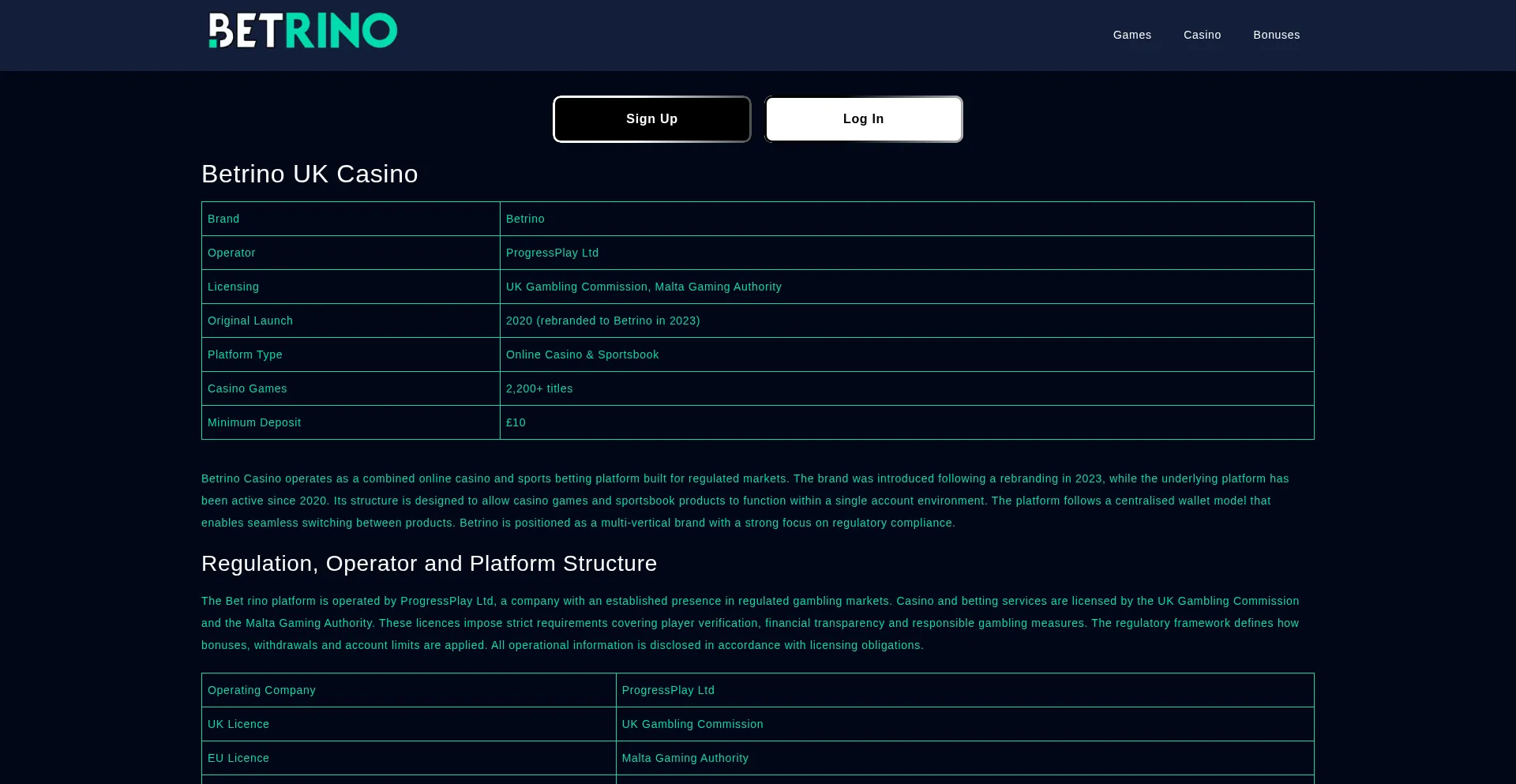Click the 'UK Licence' table label
Image resolution: width=1516 pixels, height=784 pixels.
[x=238, y=724]
